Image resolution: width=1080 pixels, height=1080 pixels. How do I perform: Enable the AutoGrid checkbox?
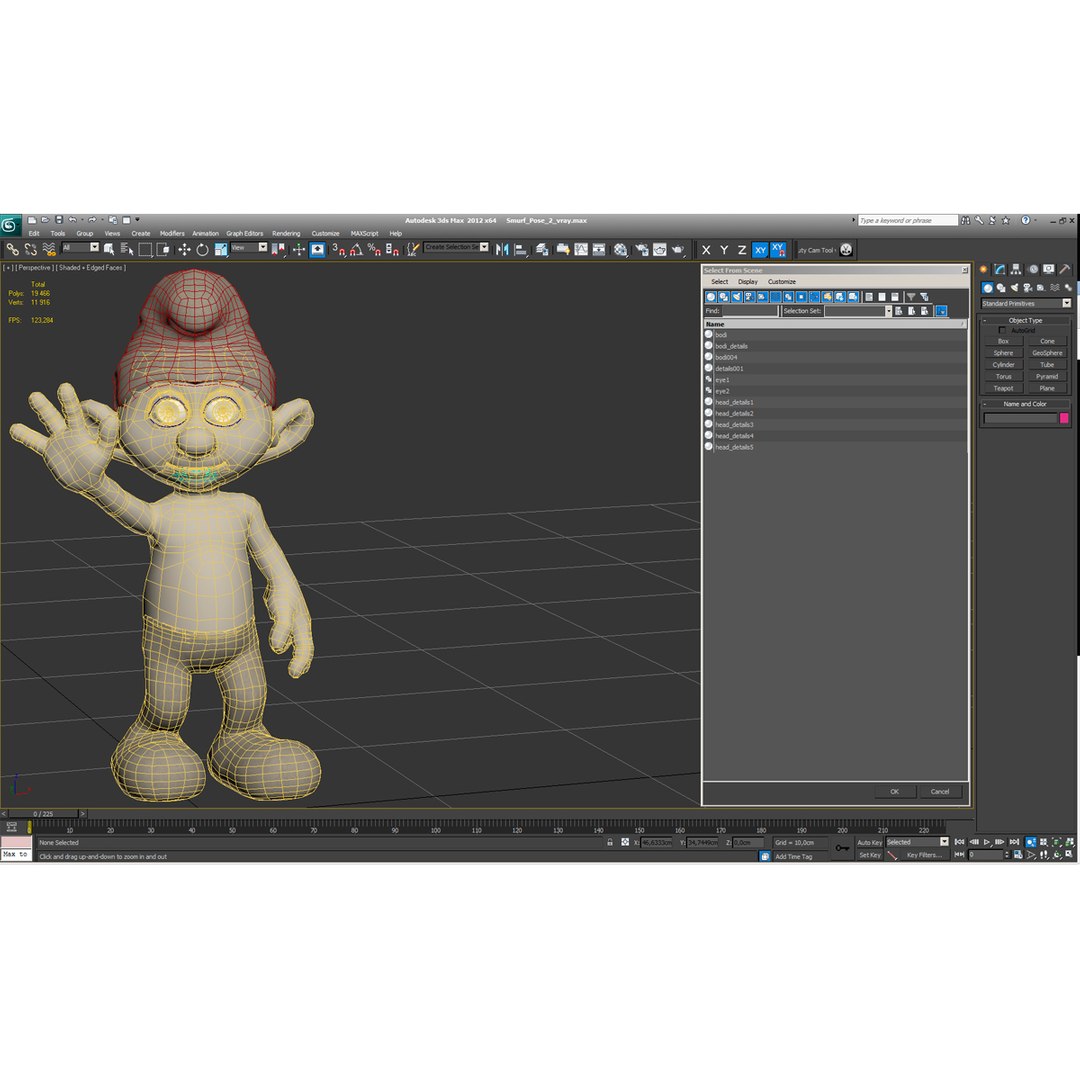(1002, 331)
